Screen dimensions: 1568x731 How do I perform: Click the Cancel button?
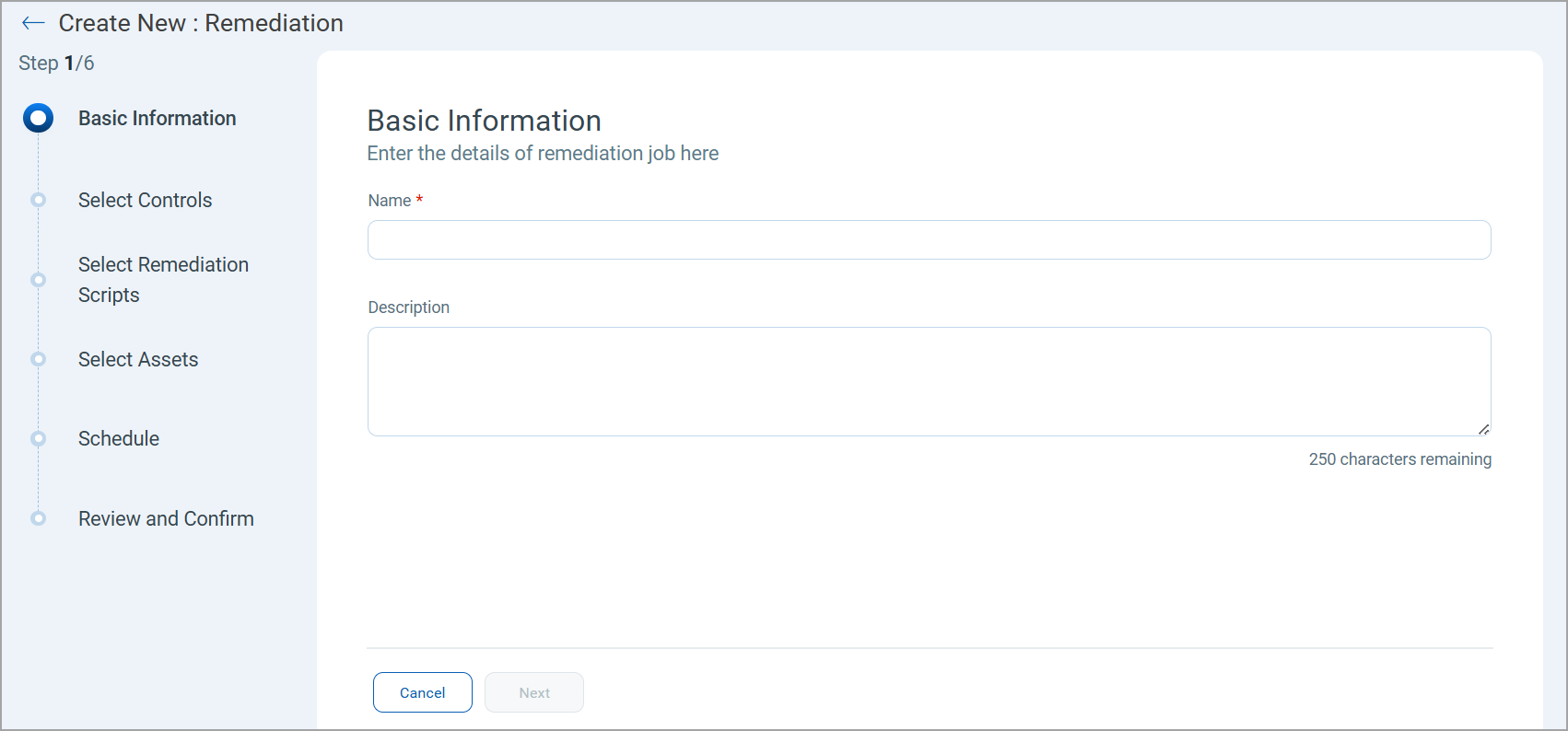point(423,692)
